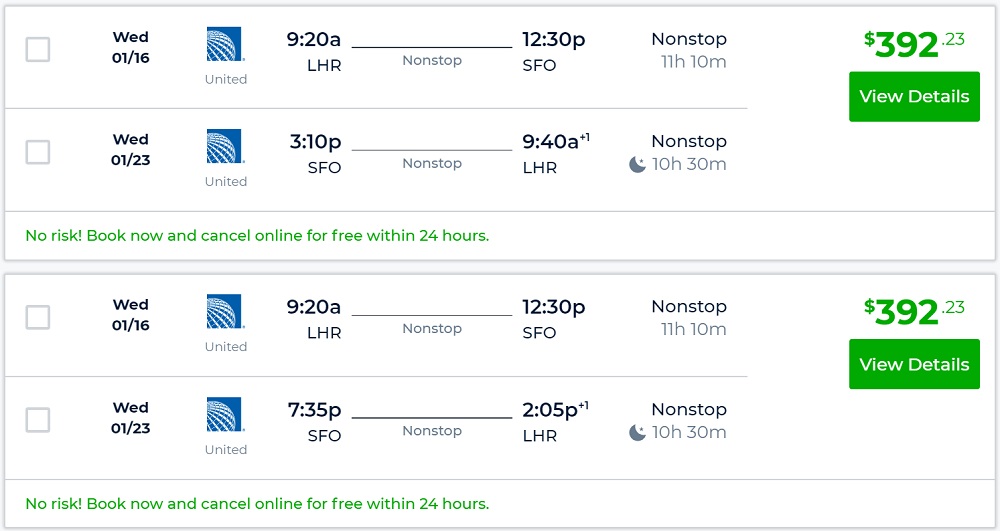Image resolution: width=1000 pixels, height=531 pixels.
Task: Click the 7:35p SFO departure time
Action: [x=315, y=410]
